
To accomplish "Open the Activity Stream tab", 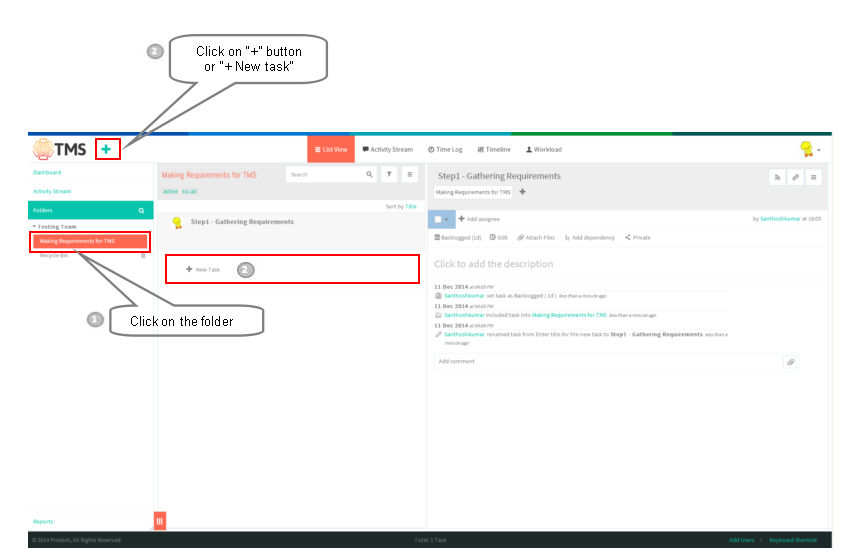I will (387, 150).
